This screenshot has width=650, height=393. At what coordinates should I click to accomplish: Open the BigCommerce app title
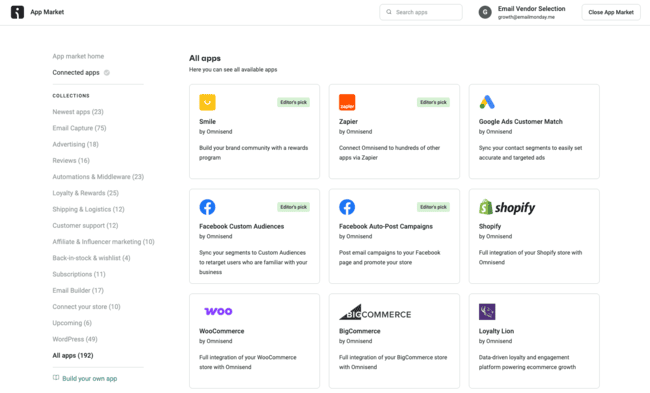pyautogui.click(x=359, y=331)
